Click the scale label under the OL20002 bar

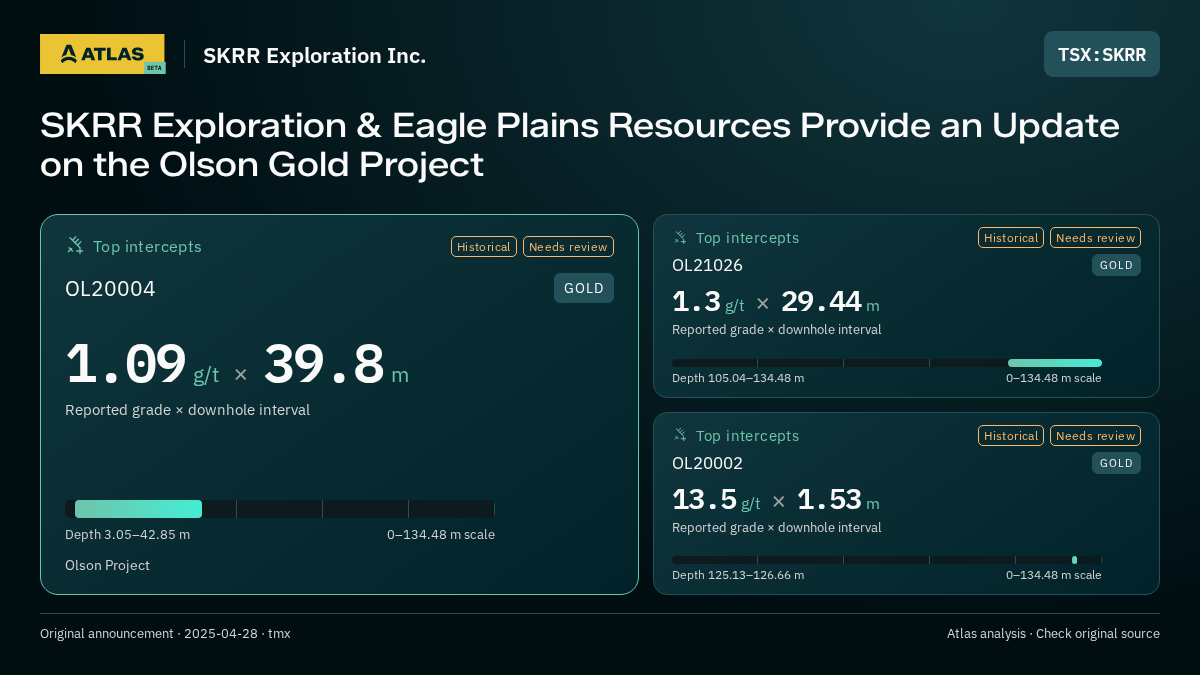click(1054, 575)
